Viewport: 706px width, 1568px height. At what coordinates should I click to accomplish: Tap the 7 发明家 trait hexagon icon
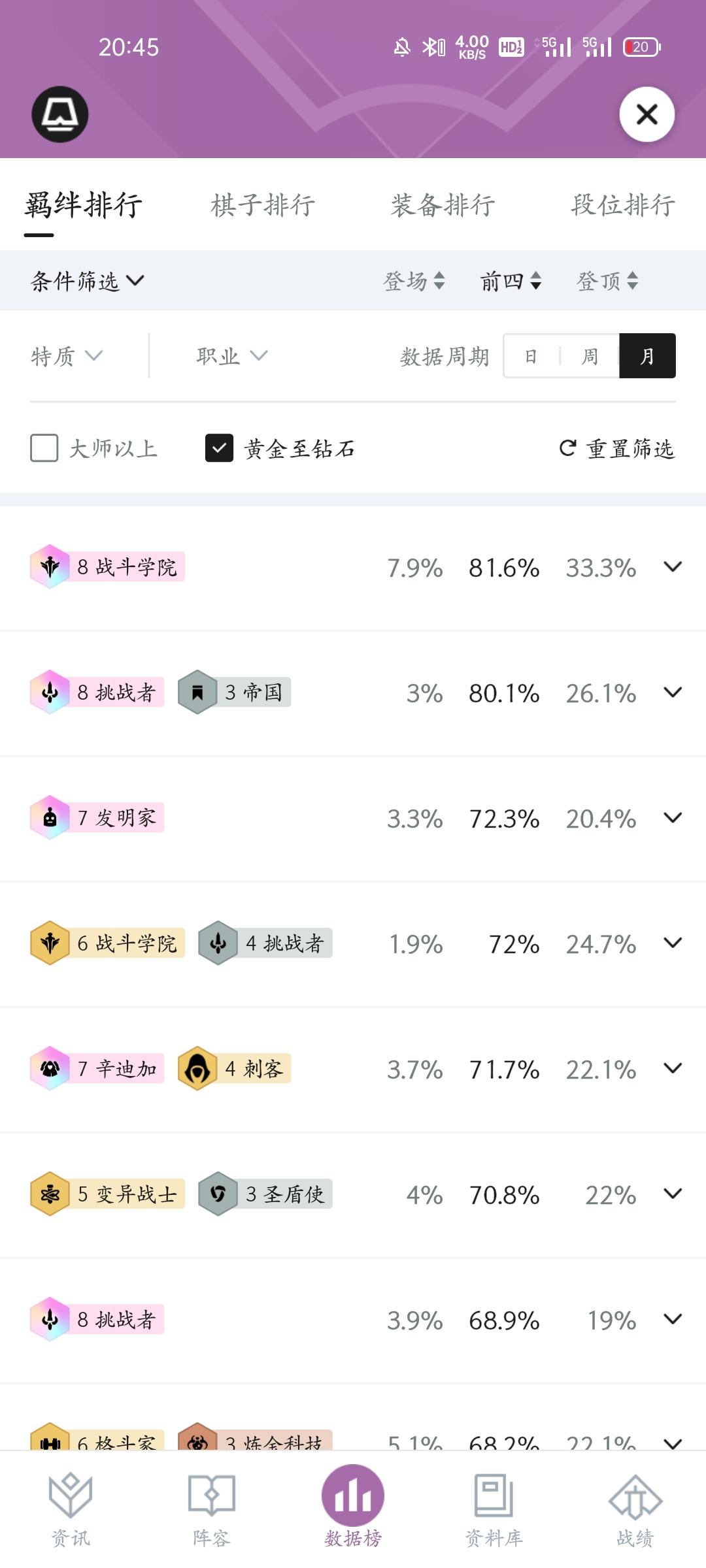point(50,817)
